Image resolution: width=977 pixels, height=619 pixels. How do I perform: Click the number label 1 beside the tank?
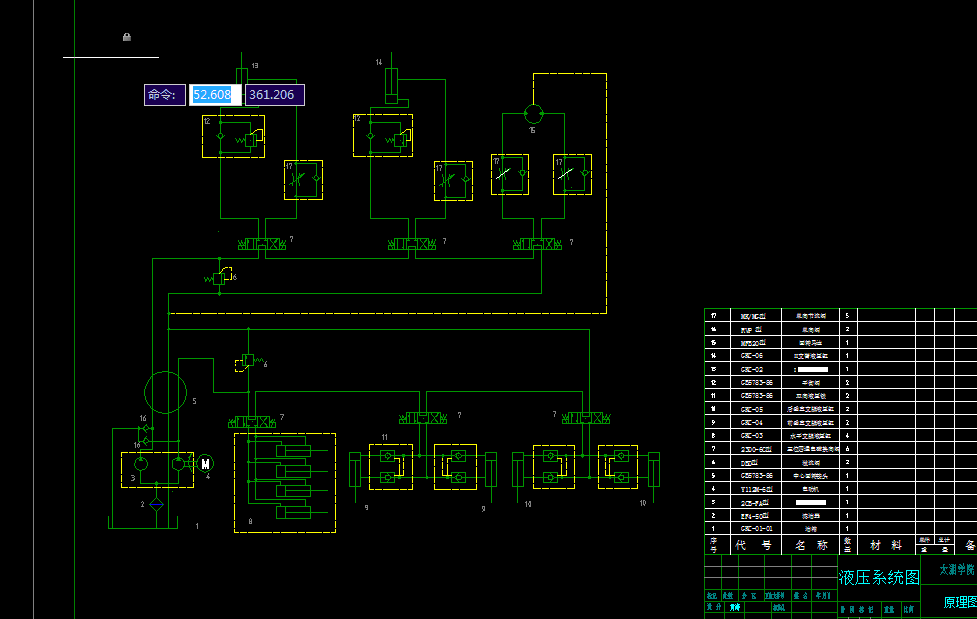click(197, 526)
